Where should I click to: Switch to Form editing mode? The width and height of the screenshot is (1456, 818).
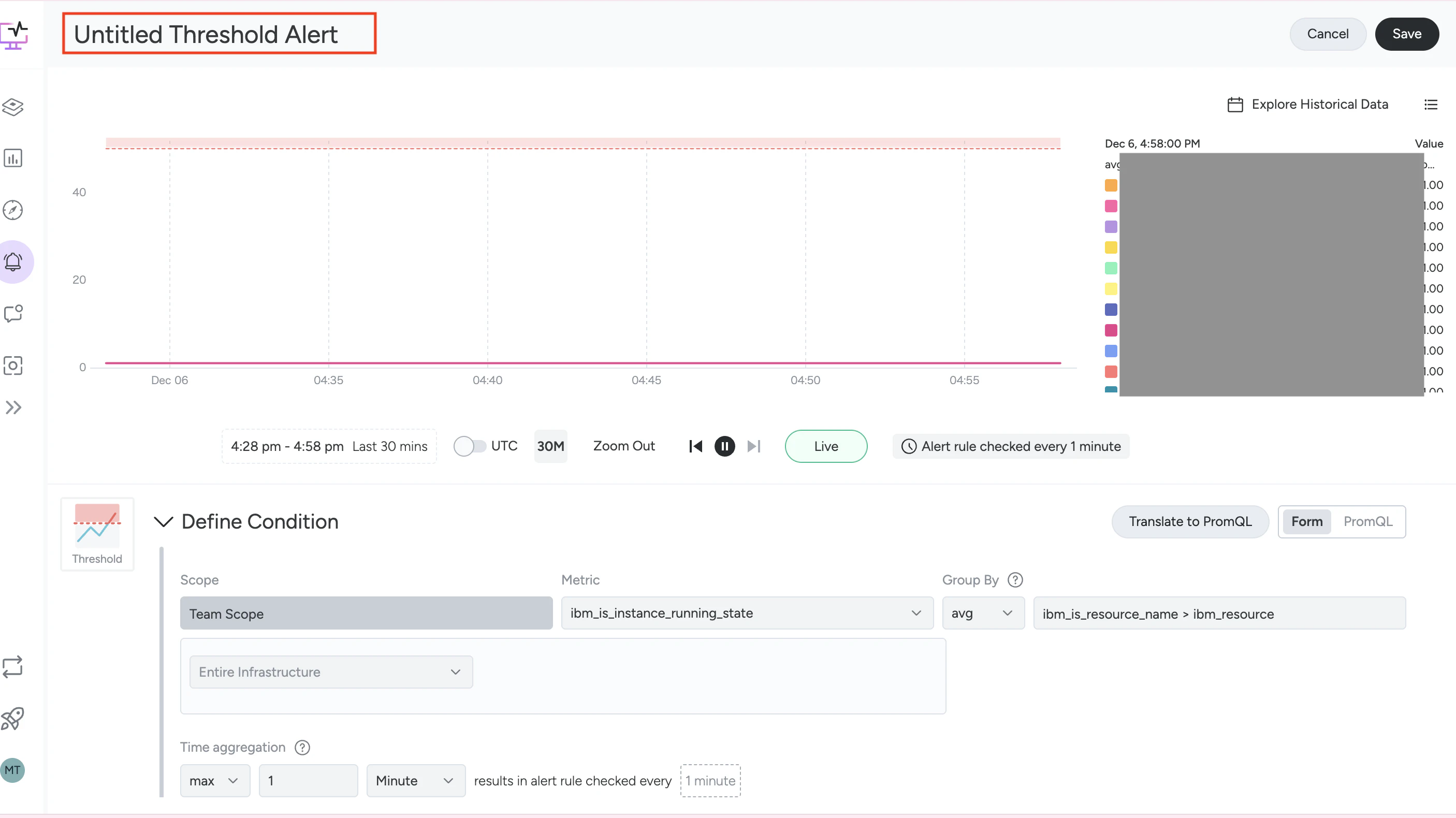(x=1307, y=521)
